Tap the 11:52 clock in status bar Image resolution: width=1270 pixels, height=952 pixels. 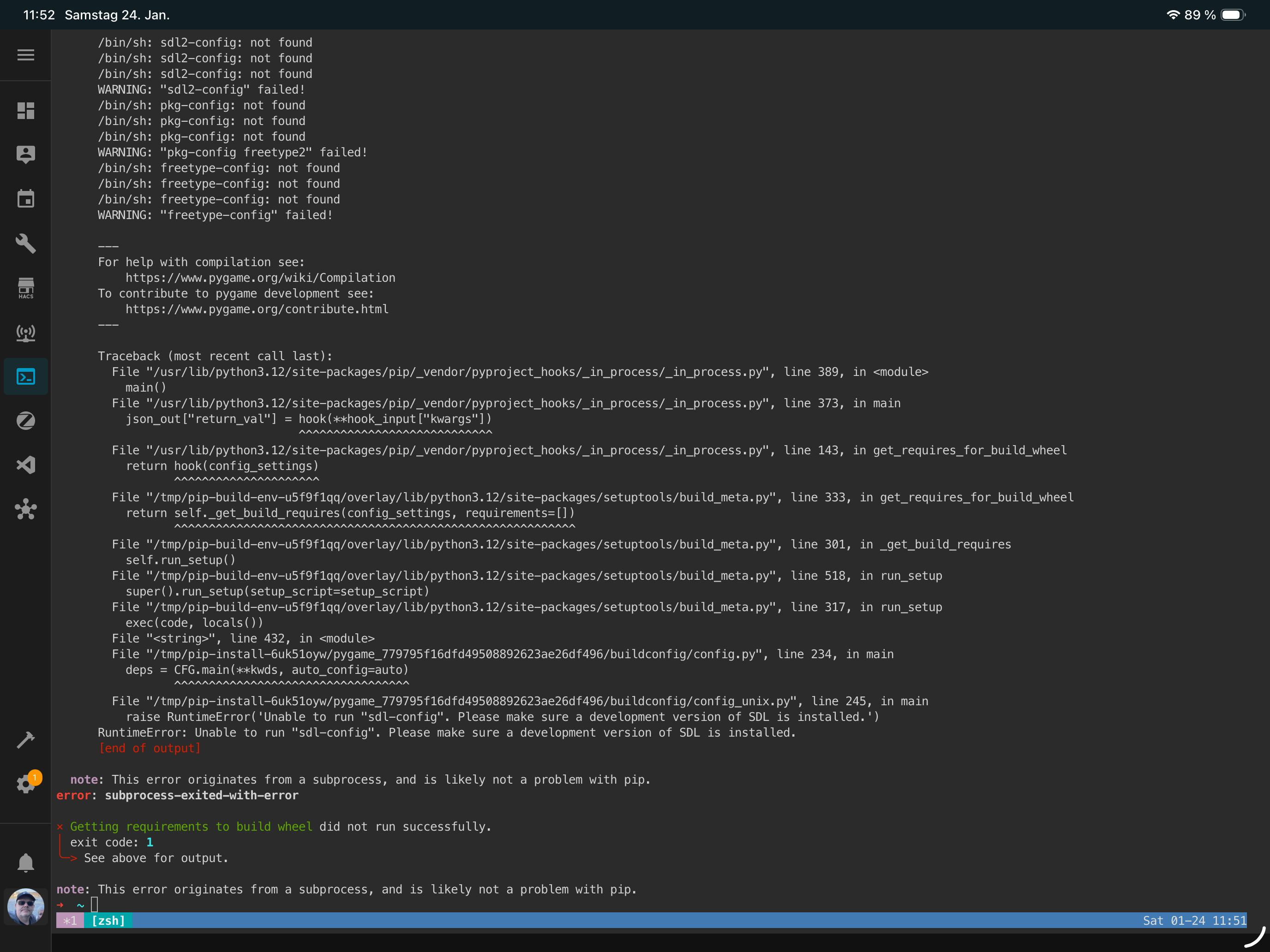(39, 15)
